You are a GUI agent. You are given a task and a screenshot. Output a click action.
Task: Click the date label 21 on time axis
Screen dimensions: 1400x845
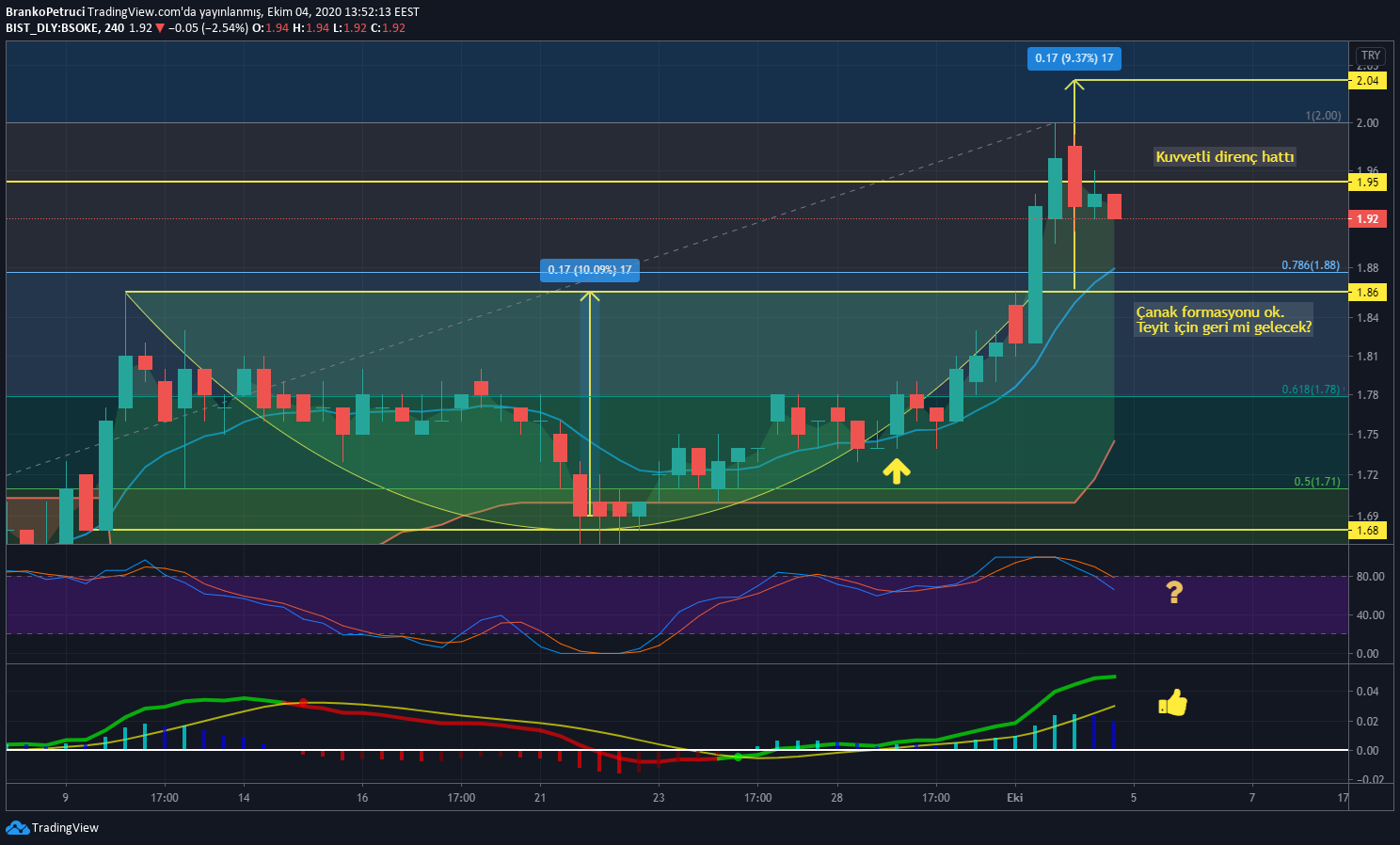pyautogui.click(x=540, y=798)
